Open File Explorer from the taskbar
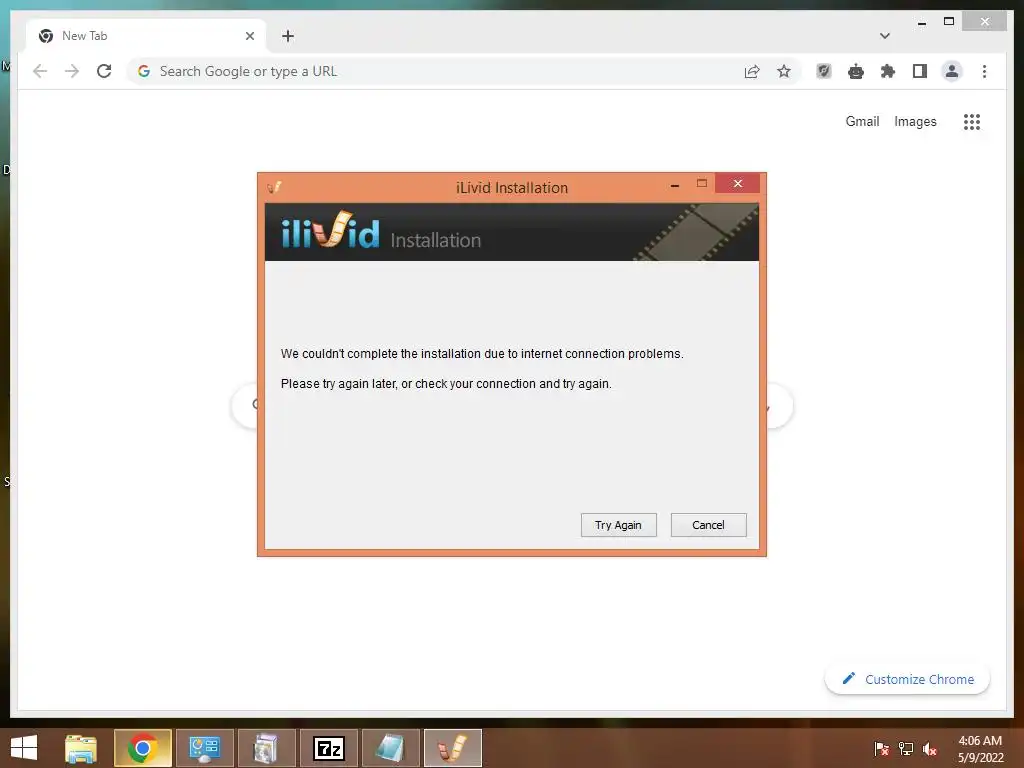 tap(81, 748)
